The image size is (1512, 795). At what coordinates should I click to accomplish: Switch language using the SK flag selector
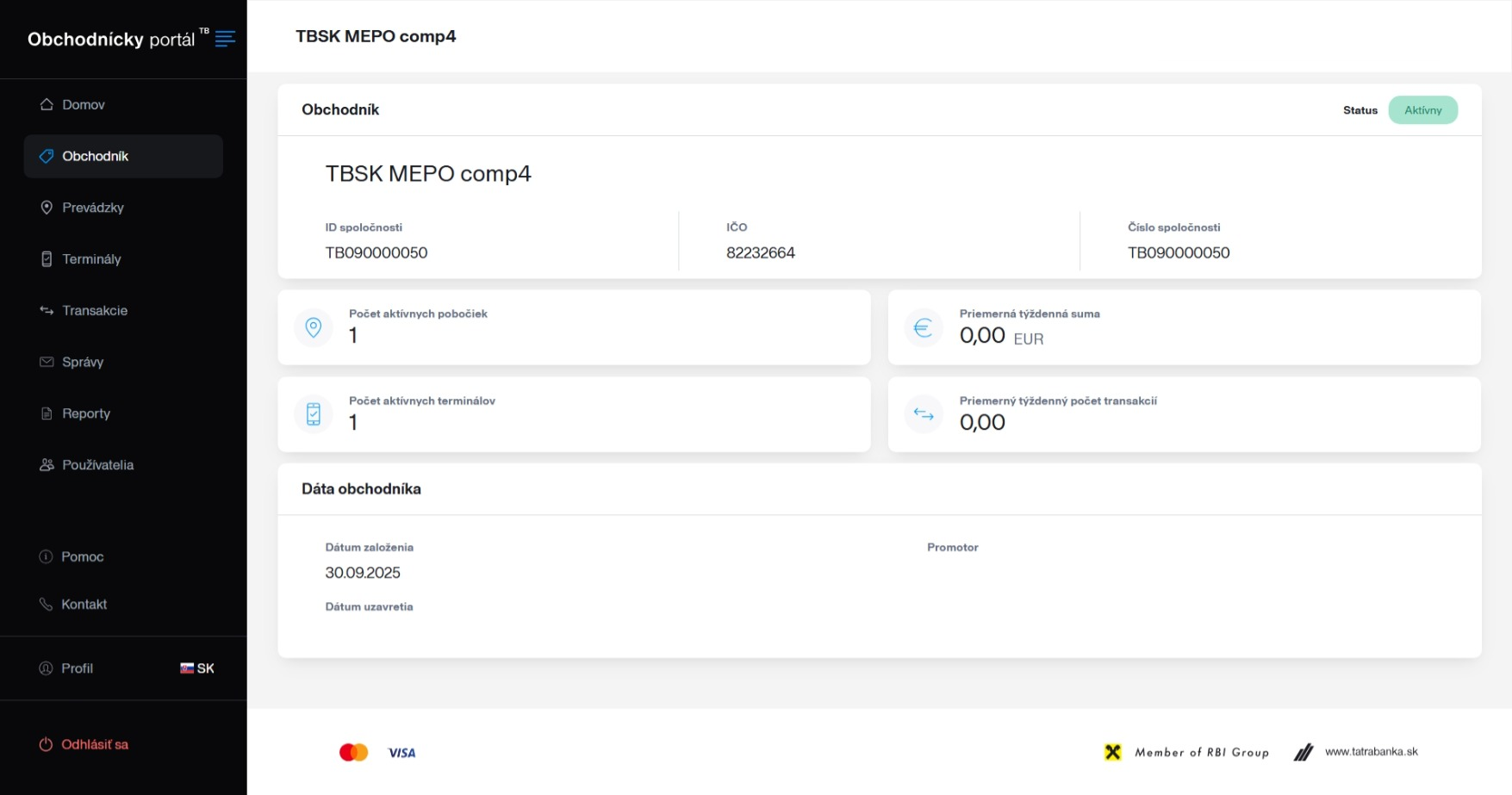[197, 668]
